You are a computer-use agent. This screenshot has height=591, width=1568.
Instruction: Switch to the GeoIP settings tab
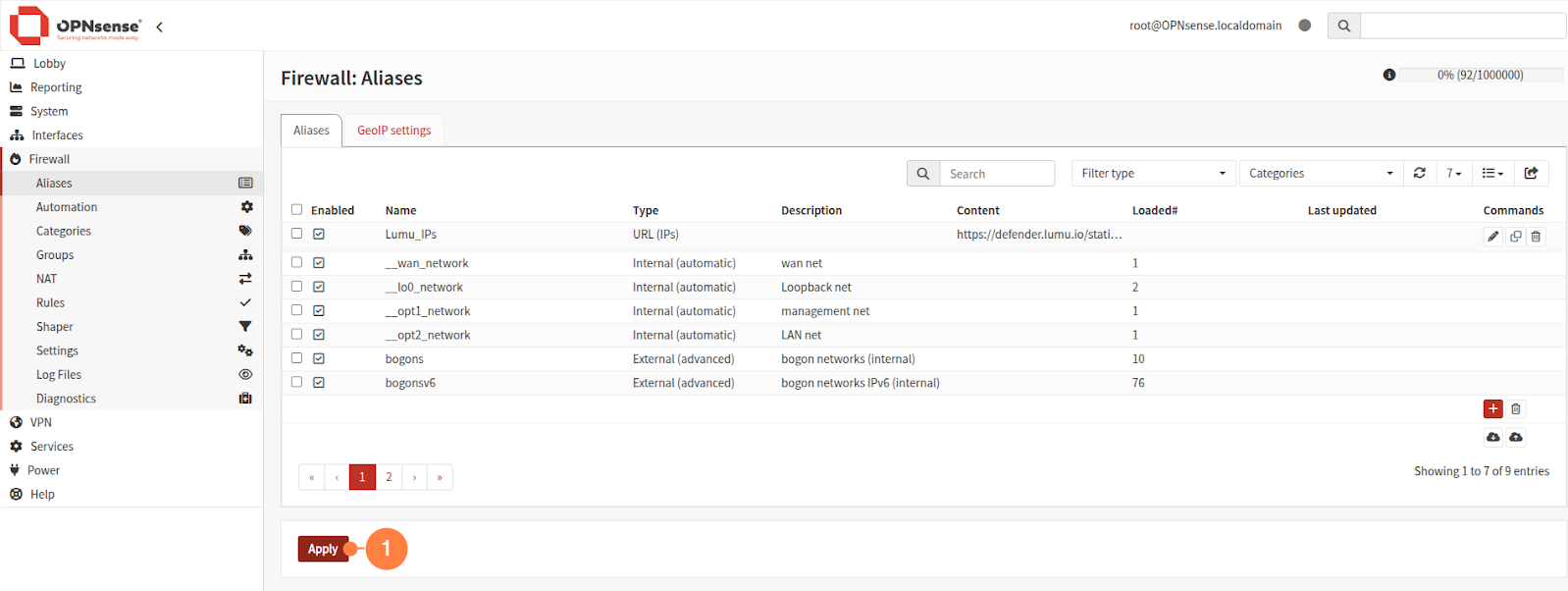(393, 131)
